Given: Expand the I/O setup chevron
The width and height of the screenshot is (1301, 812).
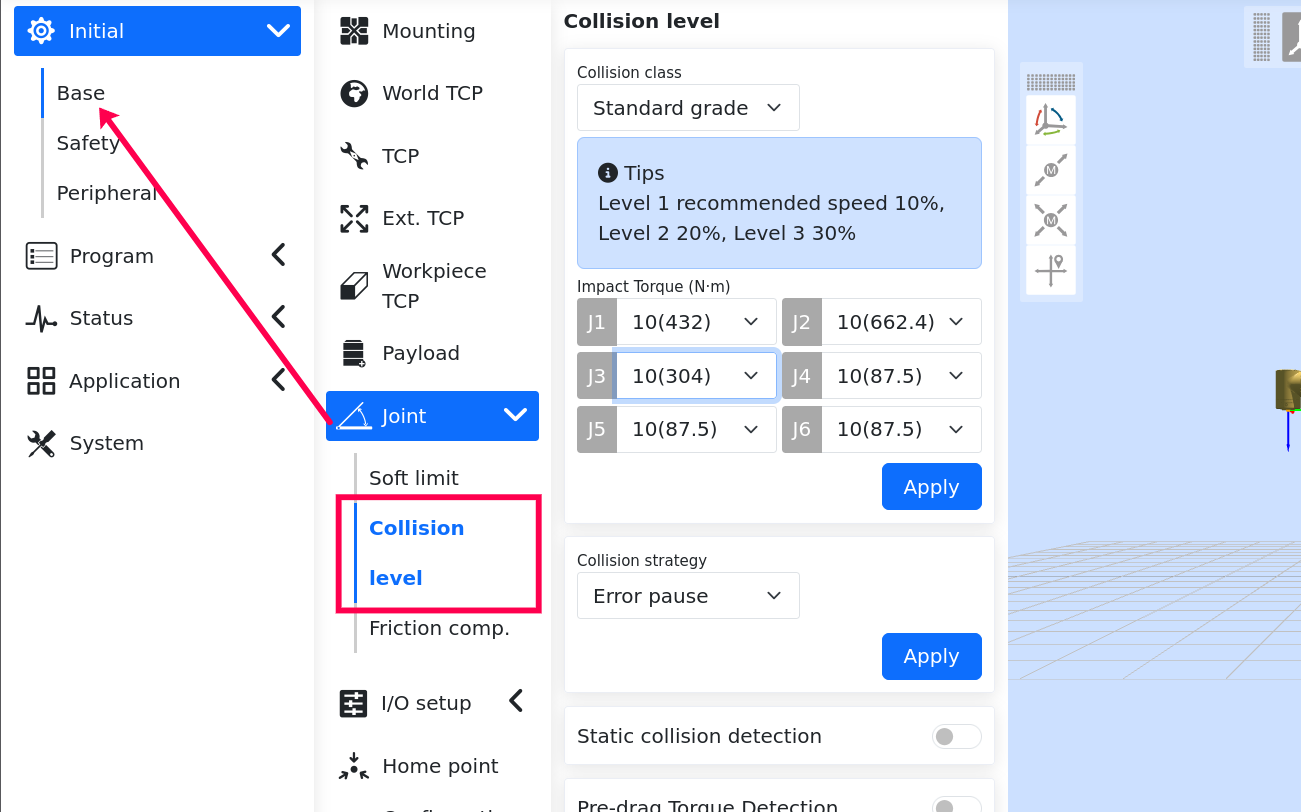Looking at the screenshot, I should 516,701.
